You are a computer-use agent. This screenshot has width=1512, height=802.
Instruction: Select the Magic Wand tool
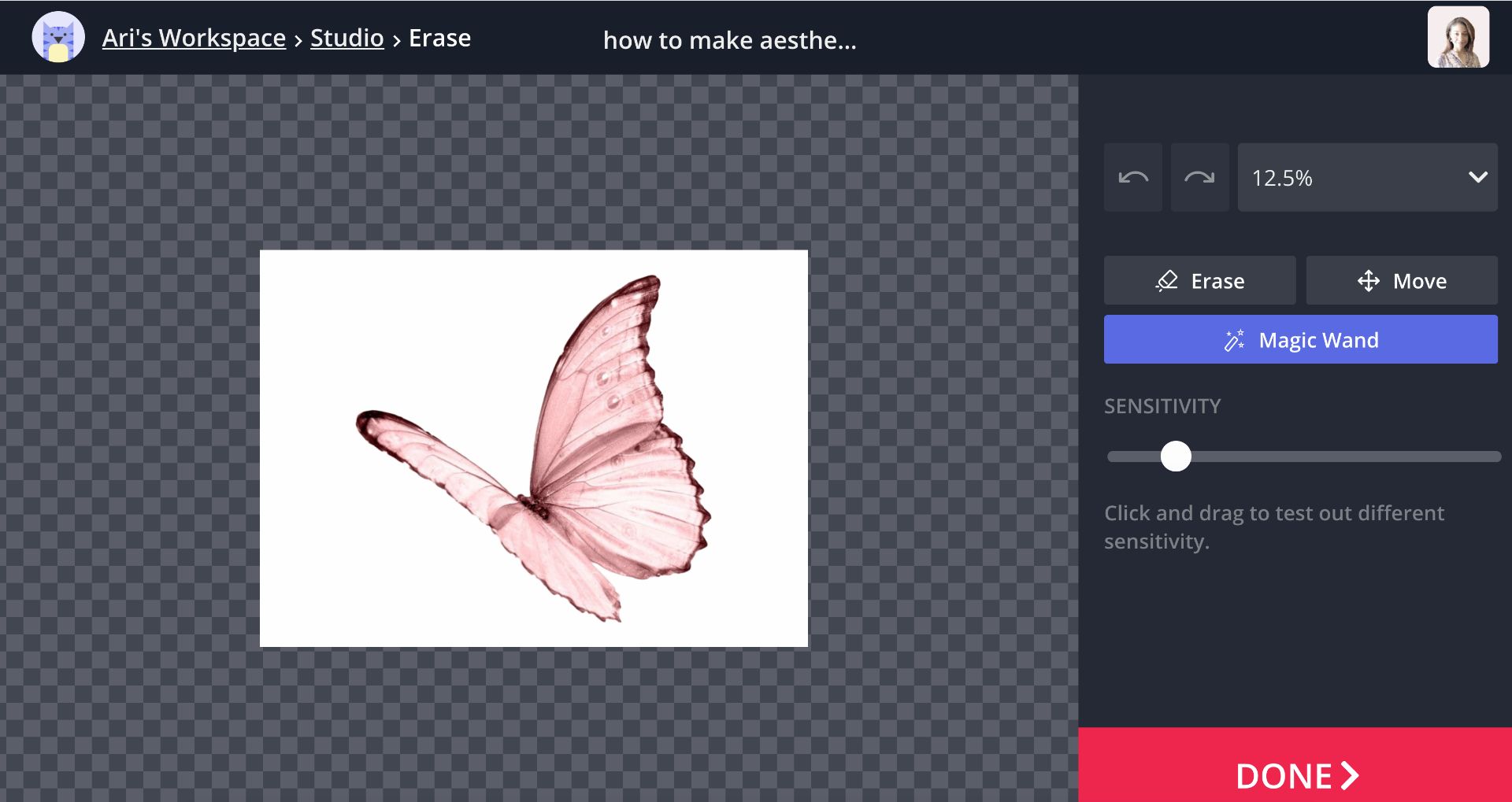(x=1300, y=340)
